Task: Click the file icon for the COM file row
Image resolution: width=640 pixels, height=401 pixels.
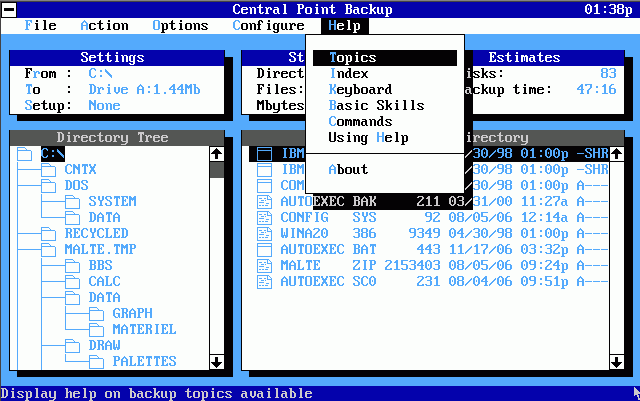Action: click(x=264, y=186)
